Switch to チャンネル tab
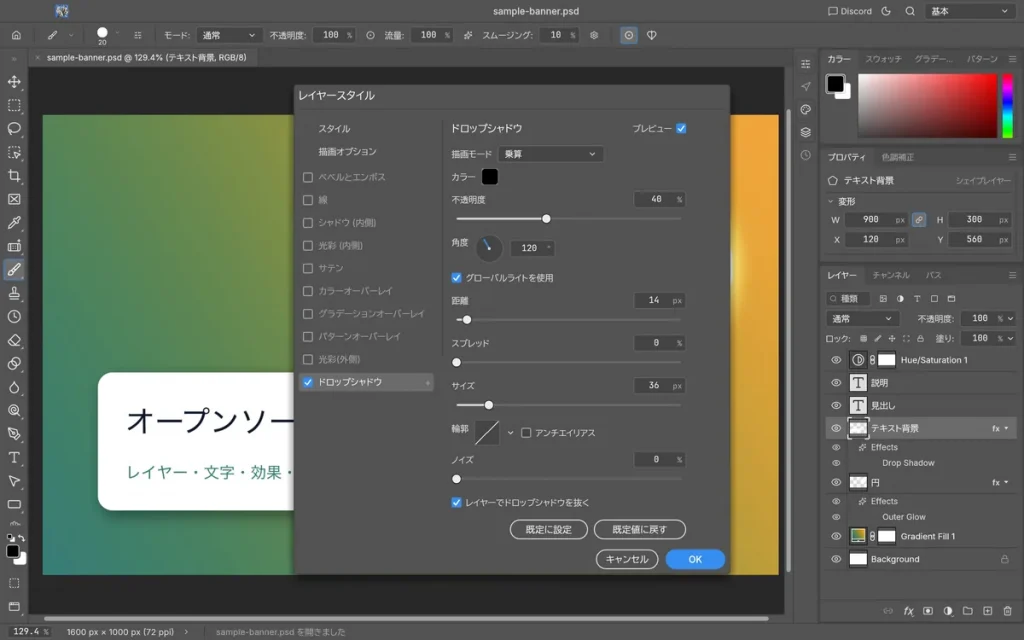 coord(891,276)
